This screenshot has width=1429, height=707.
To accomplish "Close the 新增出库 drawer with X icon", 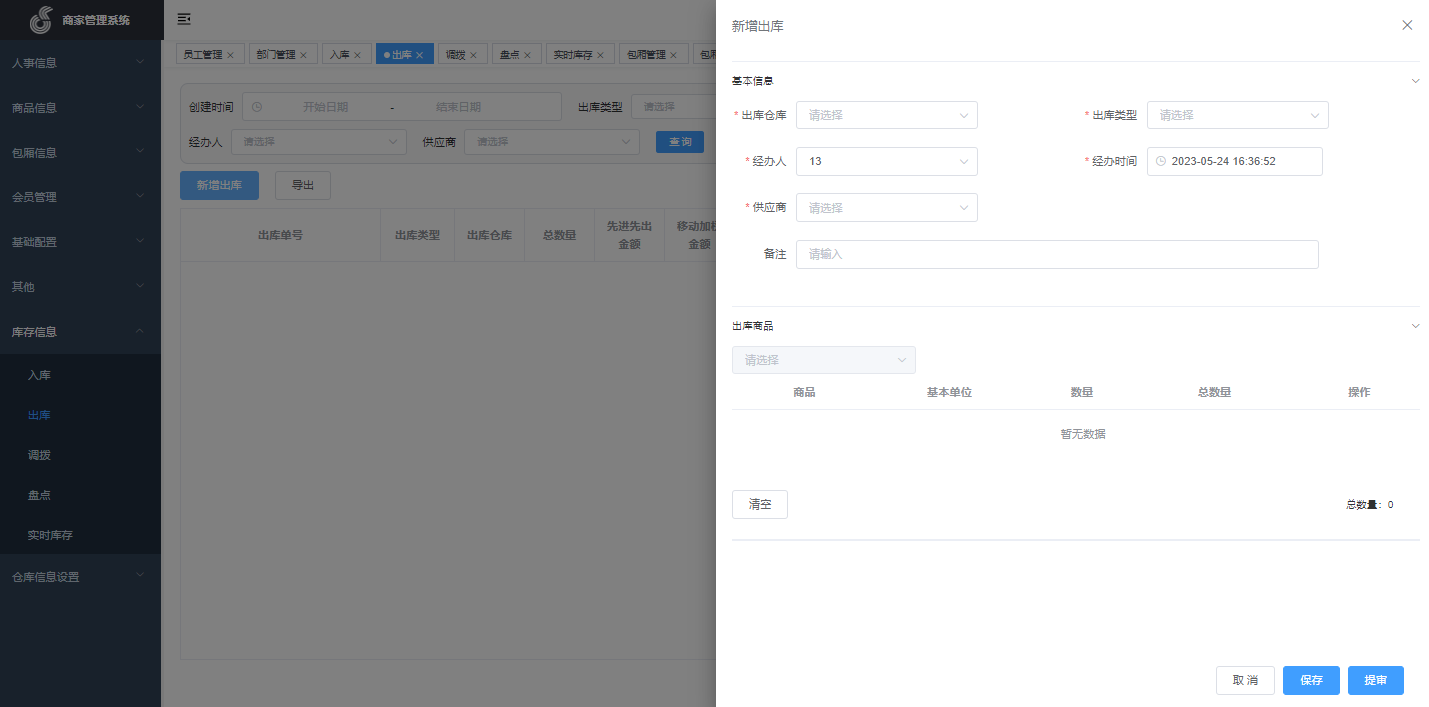I will click(x=1407, y=26).
